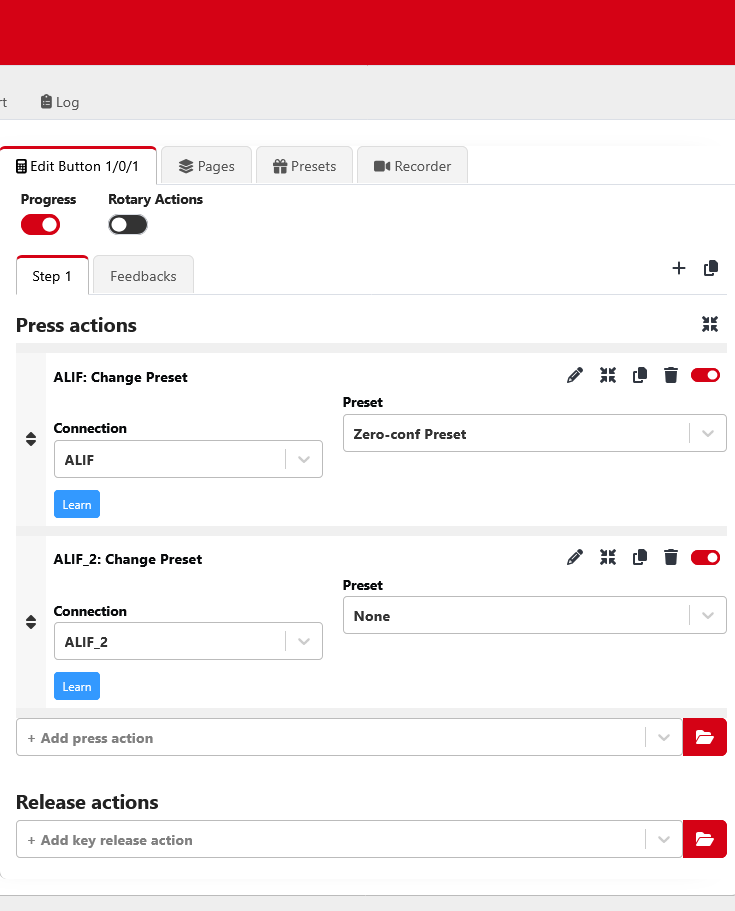Screen dimensions: 735x911
Task: Expand the Add press action dropdown
Action: tap(663, 738)
